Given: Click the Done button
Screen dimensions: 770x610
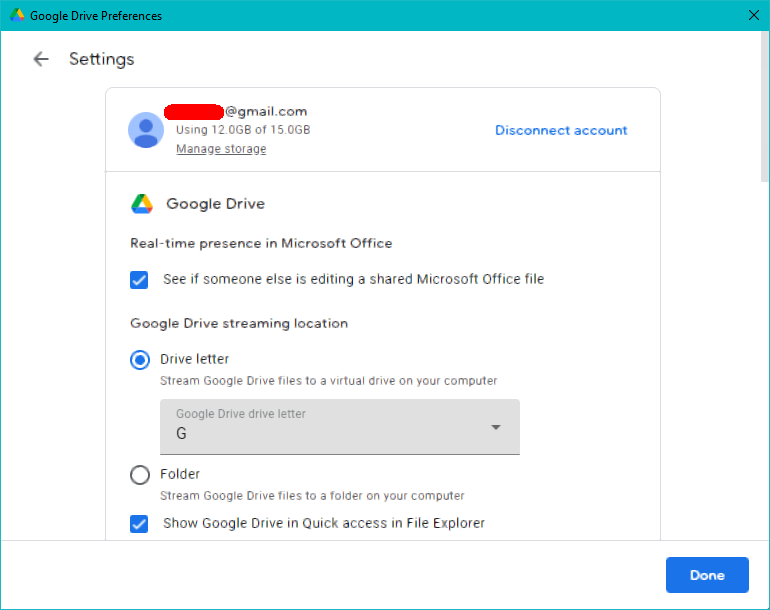Looking at the screenshot, I should (x=707, y=575).
